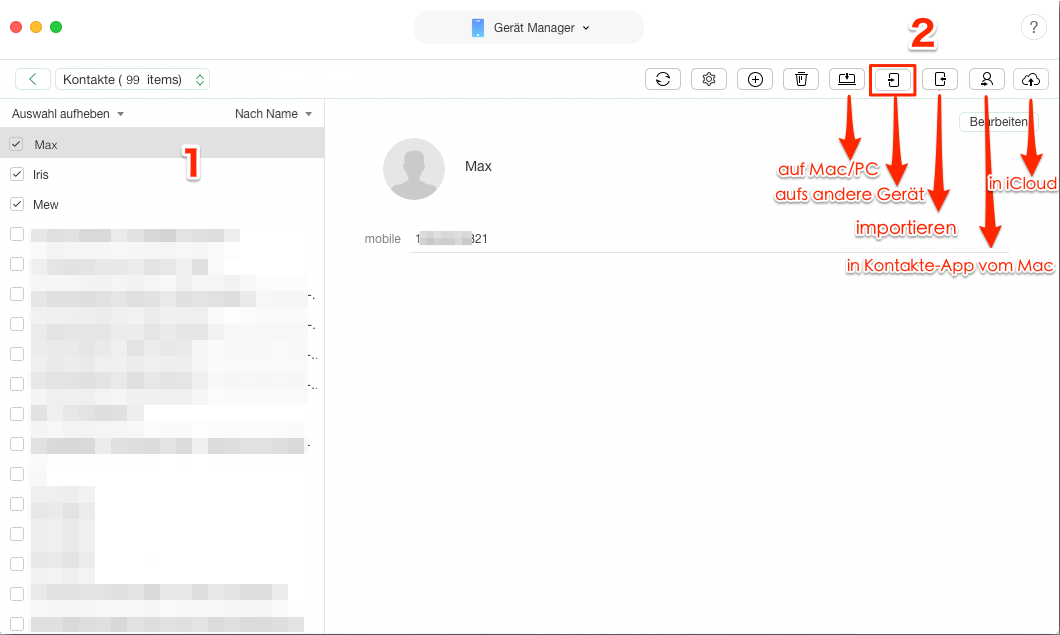
Task: Go back using the left arrow button
Action: click(x=33, y=80)
